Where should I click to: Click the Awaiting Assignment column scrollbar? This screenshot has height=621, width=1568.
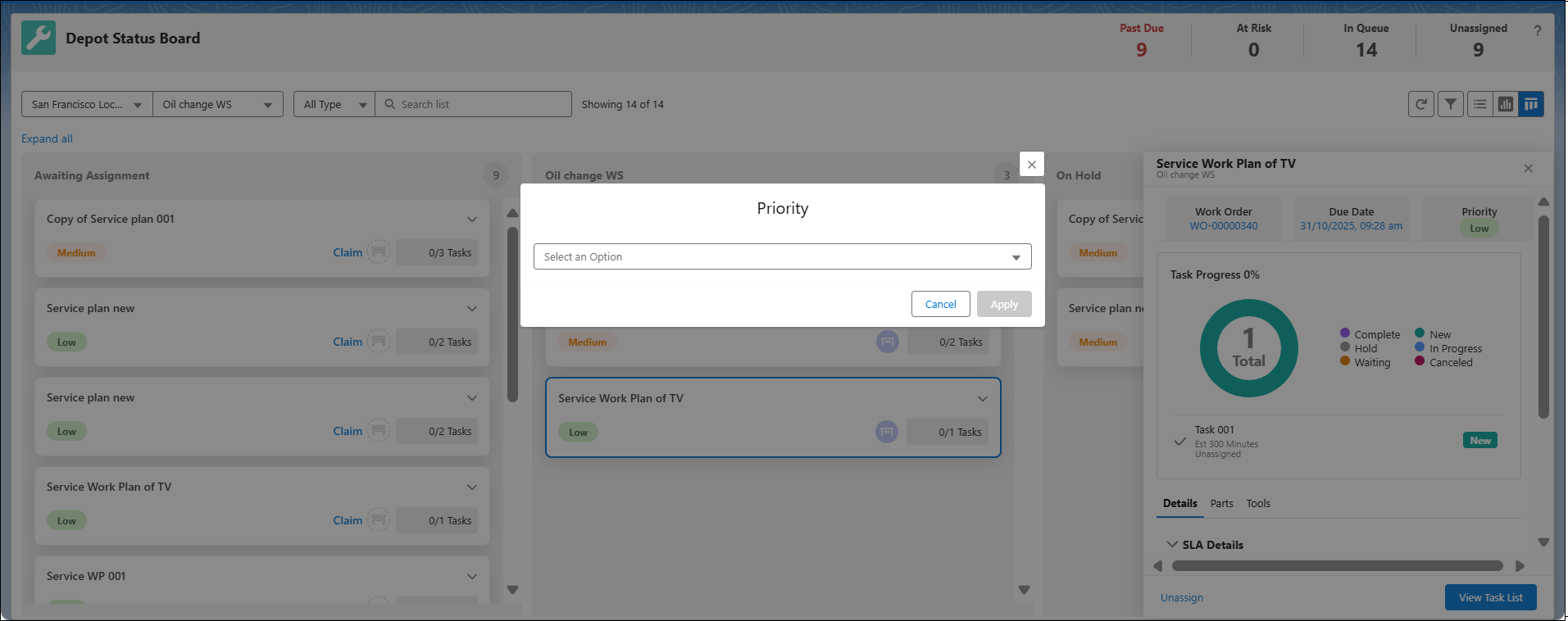pos(512,315)
